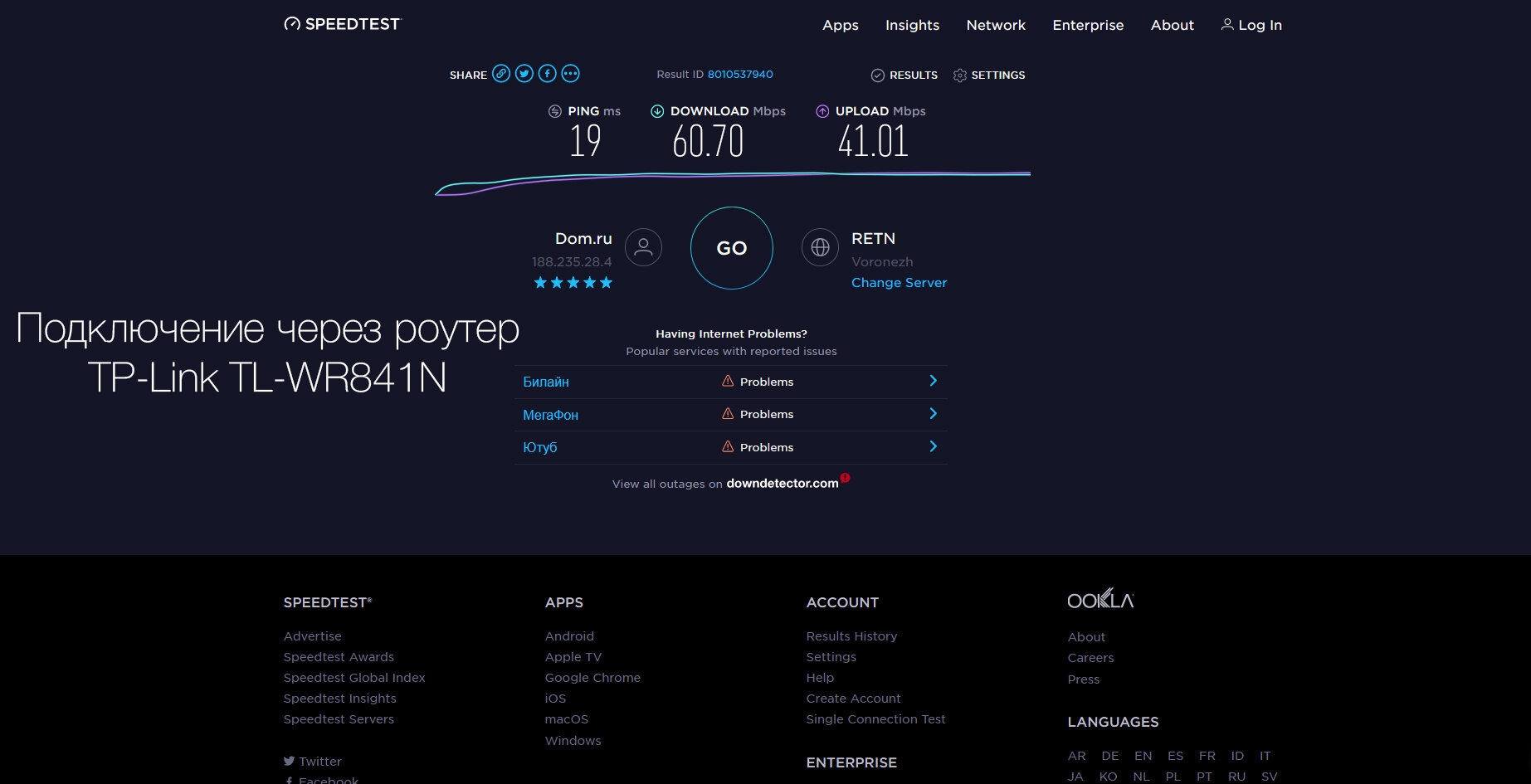1531x784 pixels.
Task: Click the Билайн service link
Action: point(546,382)
